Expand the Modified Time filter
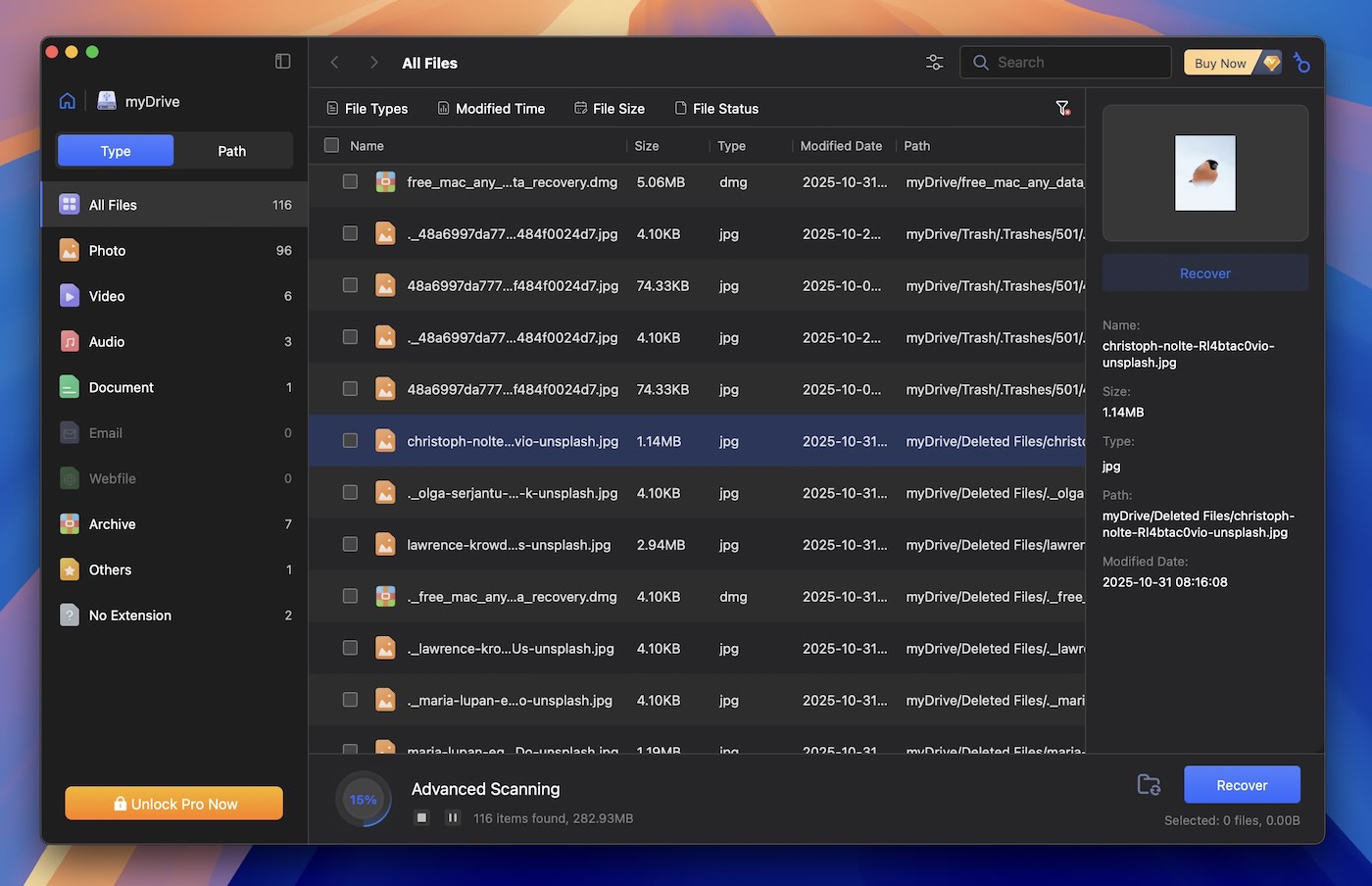Screen dimensions: 1372x886 (x=491, y=109)
